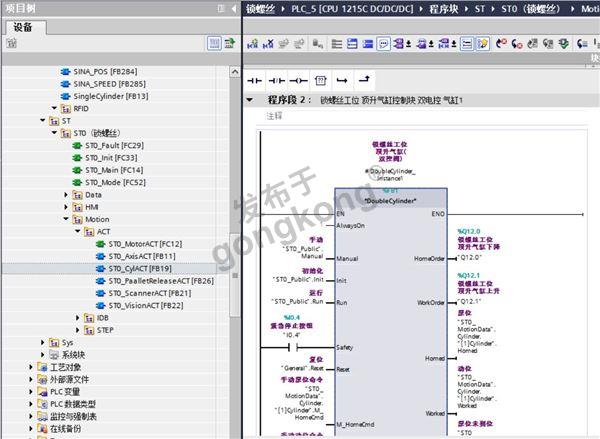
Task: Select ST0_MotorACT [FC12]
Action: (x=145, y=244)
